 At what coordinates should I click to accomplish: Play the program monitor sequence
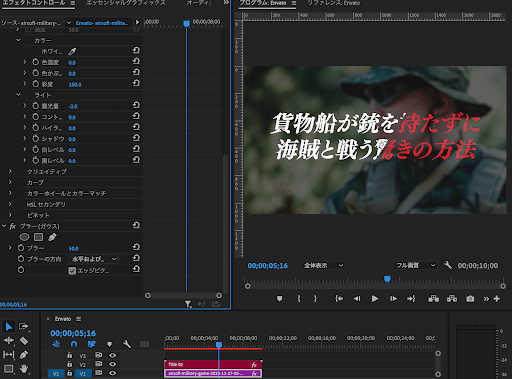click(375, 299)
